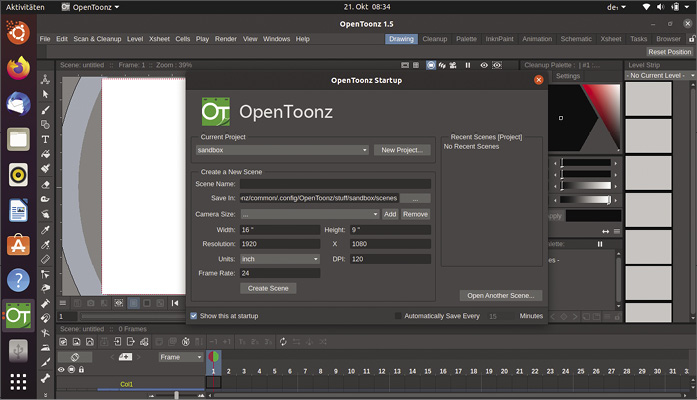Select the Style Picker eyedropper tool
This screenshot has height=400, width=697.
pyautogui.click(x=45, y=230)
